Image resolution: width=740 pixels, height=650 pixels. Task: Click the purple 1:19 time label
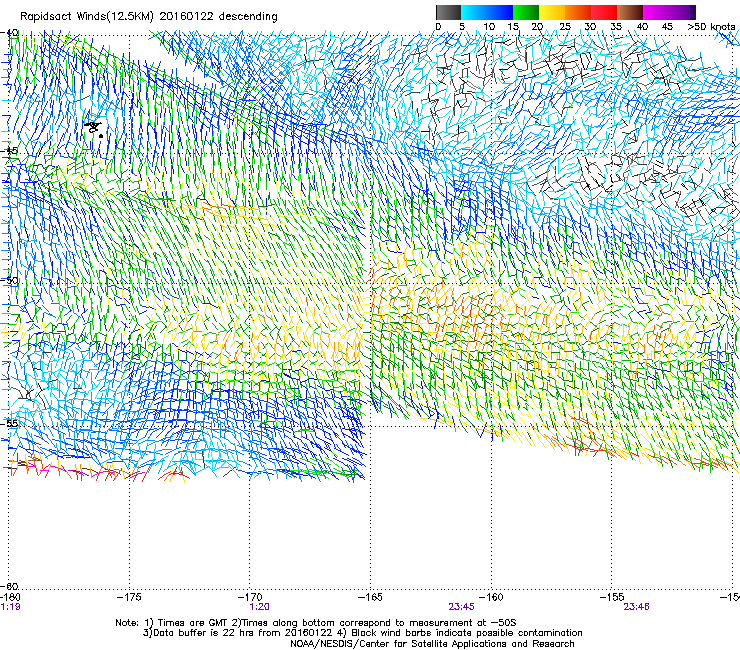tap(10, 607)
